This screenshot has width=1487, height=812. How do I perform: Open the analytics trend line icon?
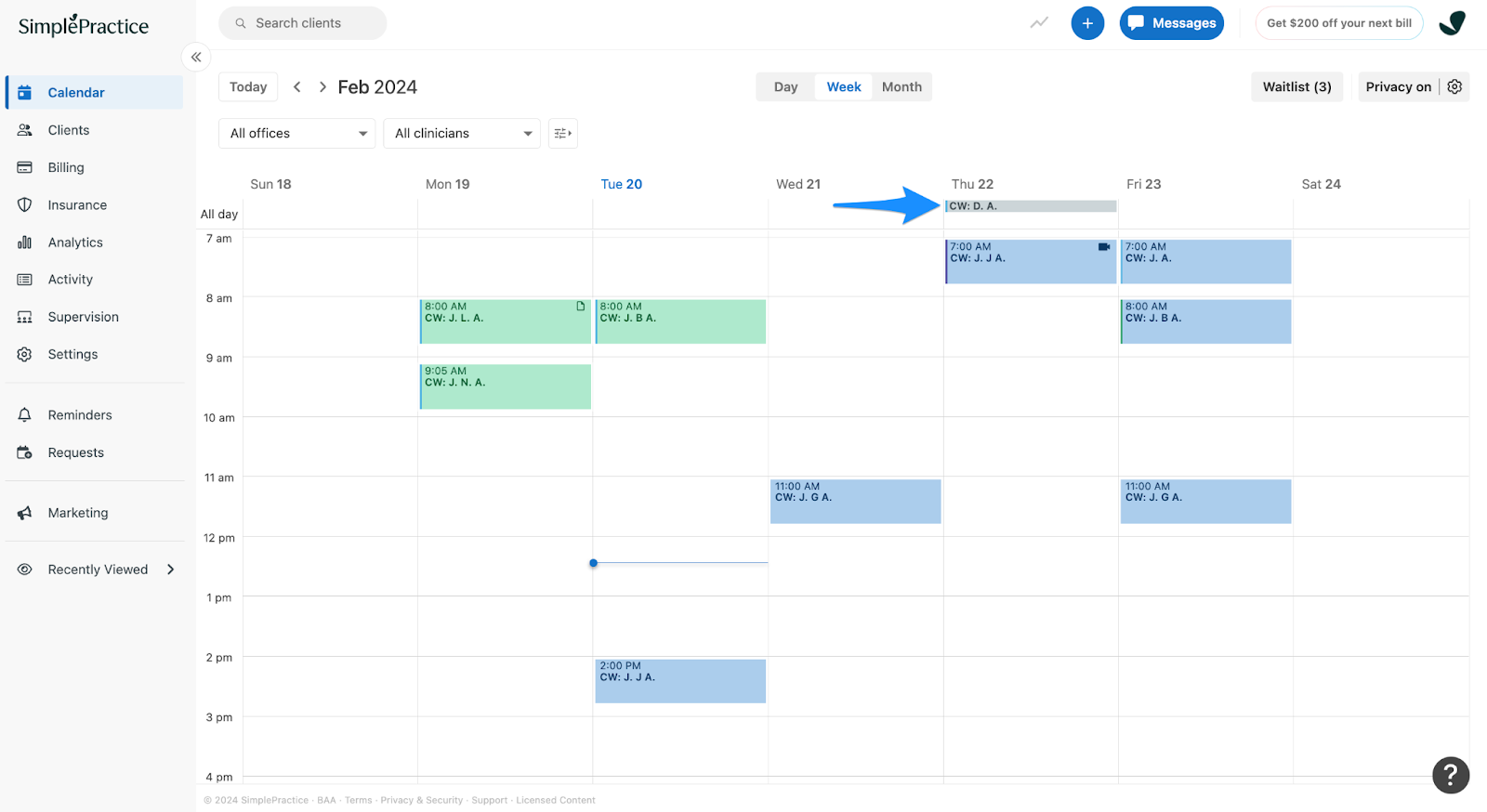pyautogui.click(x=1039, y=23)
